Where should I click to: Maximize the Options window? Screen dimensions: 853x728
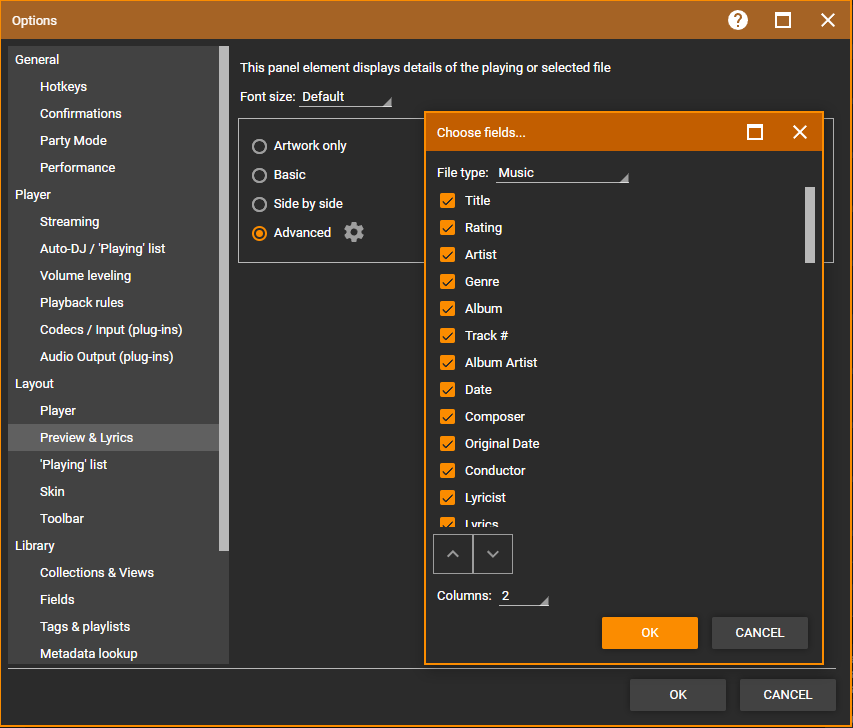click(x=783, y=21)
